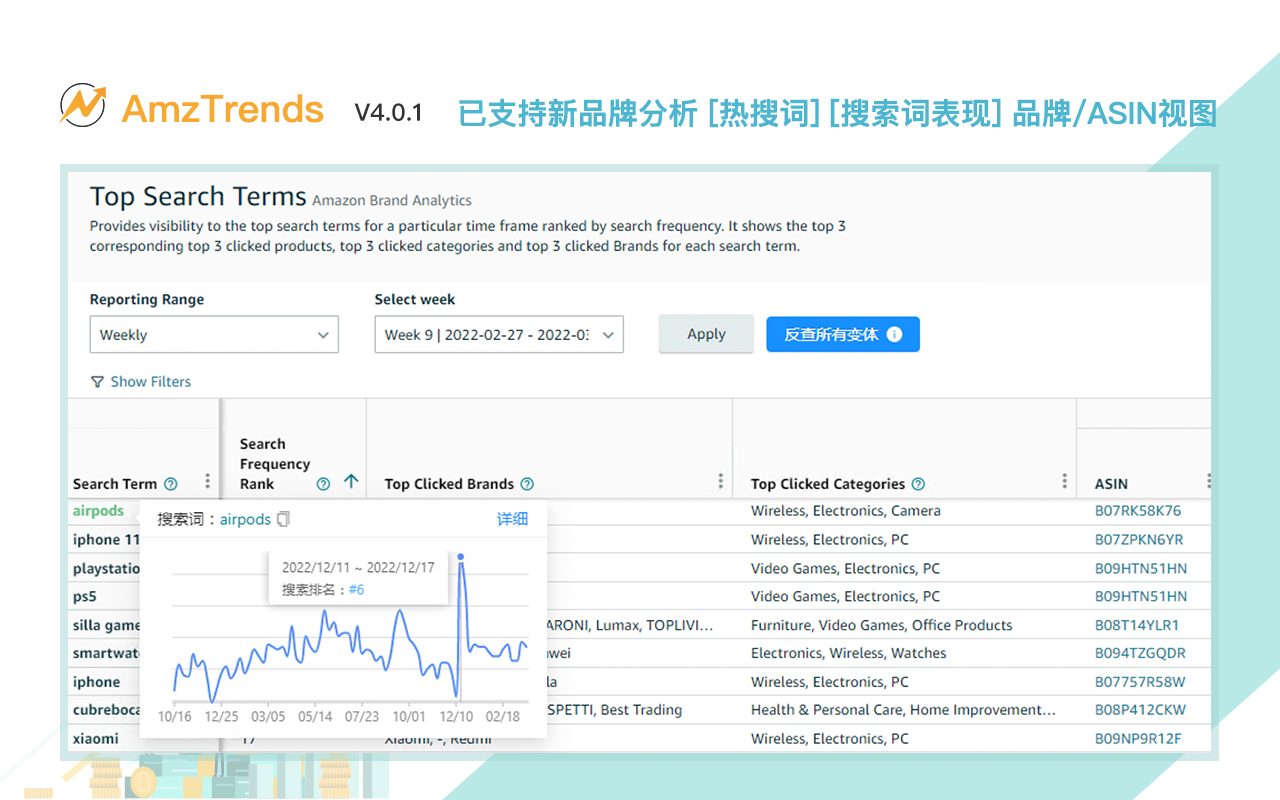This screenshot has width=1280, height=800.
Task: Click the AmzTrends logo icon
Action: click(x=82, y=105)
